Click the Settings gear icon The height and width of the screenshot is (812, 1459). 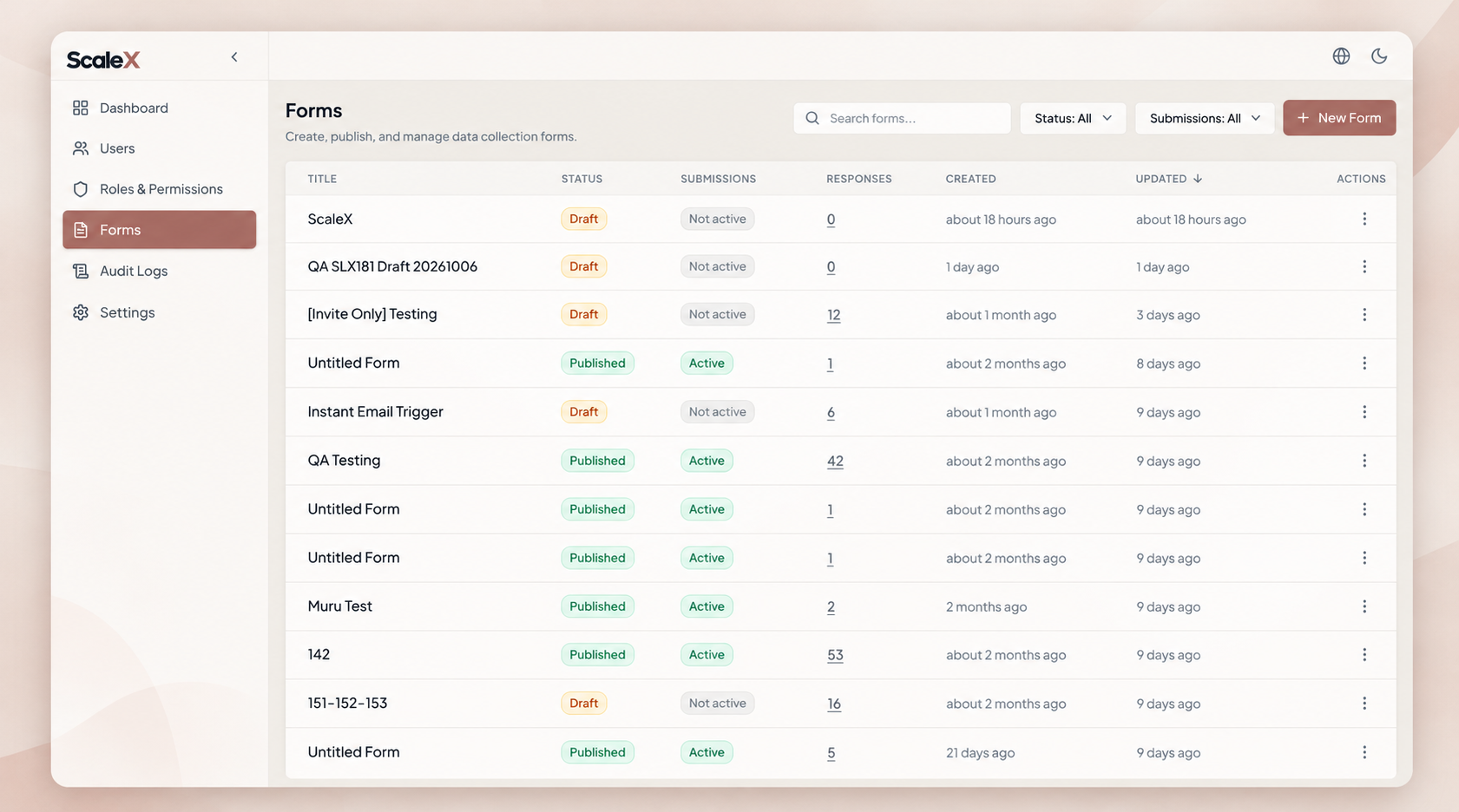point(81,312)
